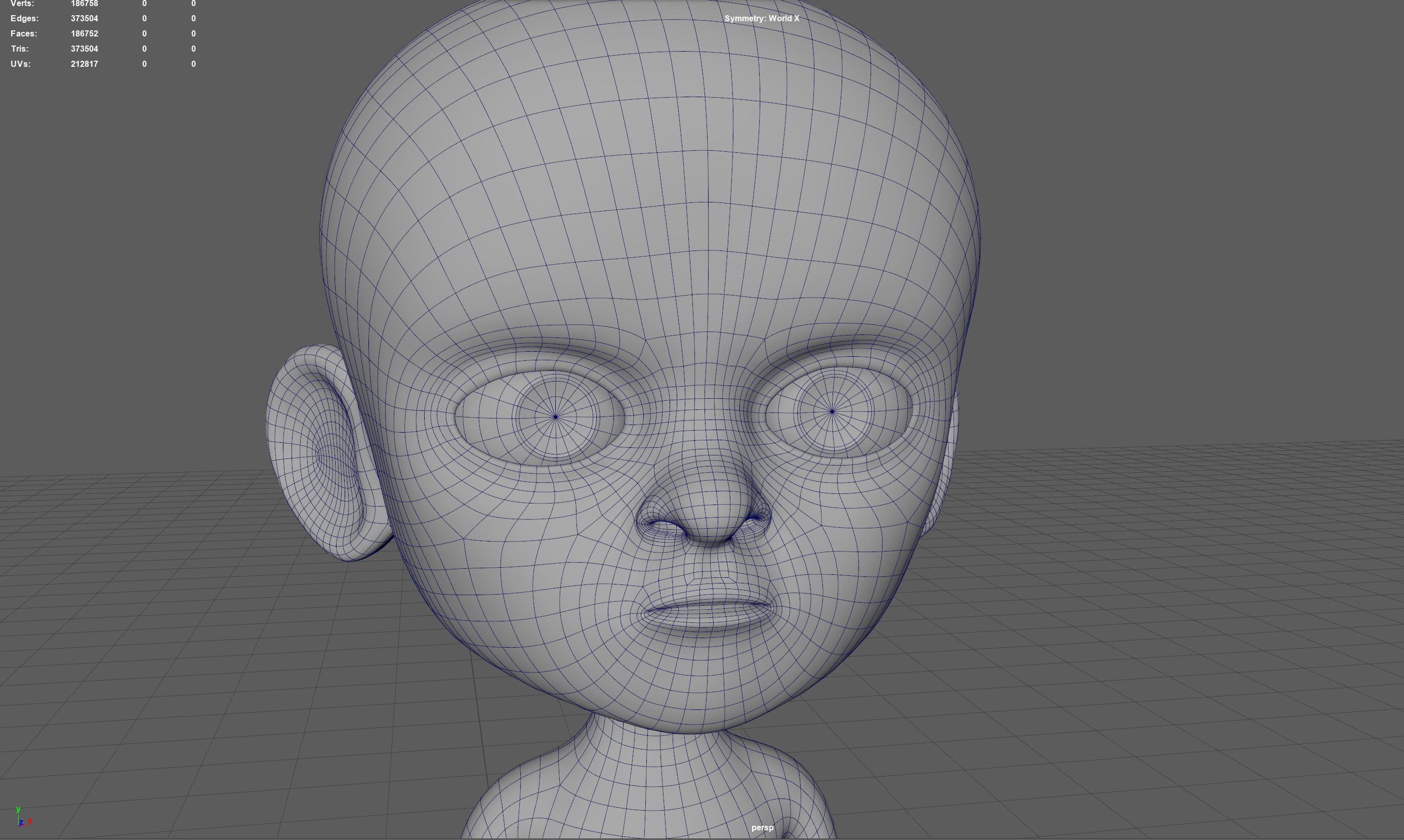The height and width of the screenshot is (840, 1404).
Task: Select the center pole vertex of left eyeball
Action: click(x=555, y=417)
